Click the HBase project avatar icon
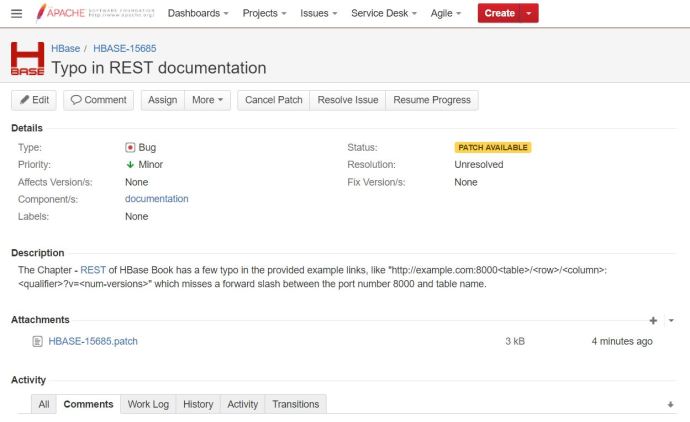 pos(27,59)
